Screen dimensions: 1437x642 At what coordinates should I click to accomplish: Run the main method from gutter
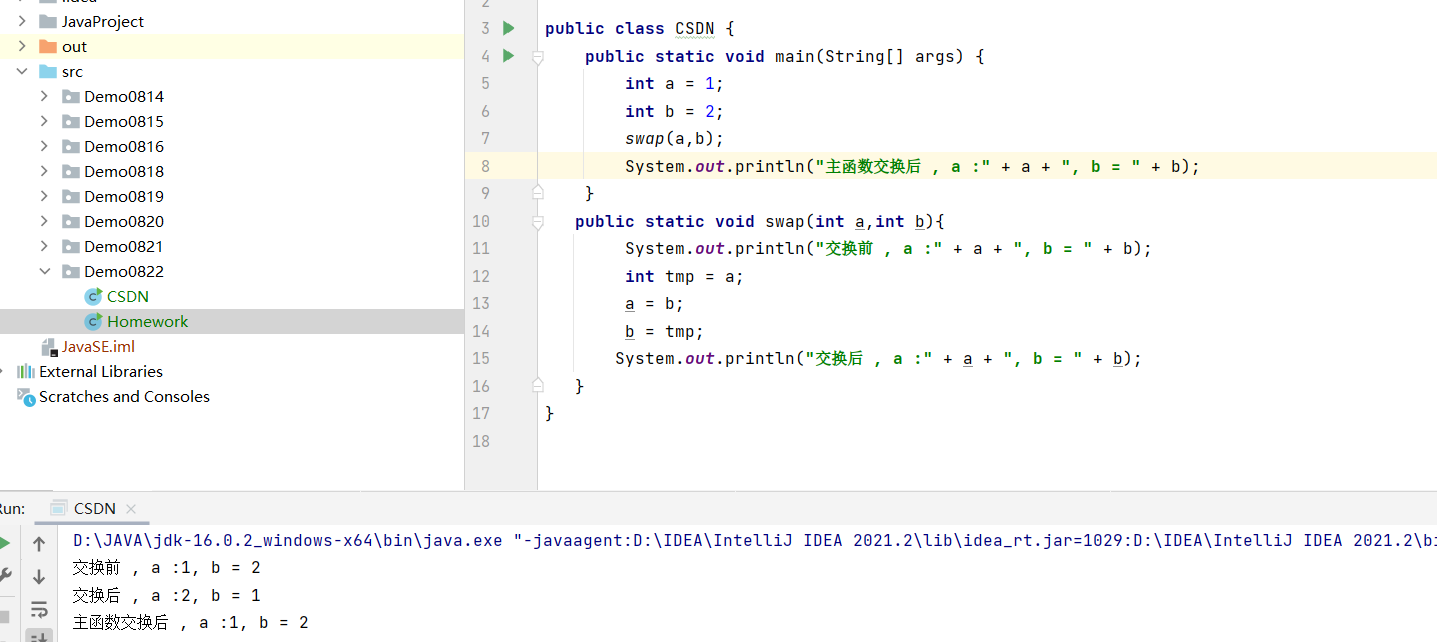[x=509, y=56]
